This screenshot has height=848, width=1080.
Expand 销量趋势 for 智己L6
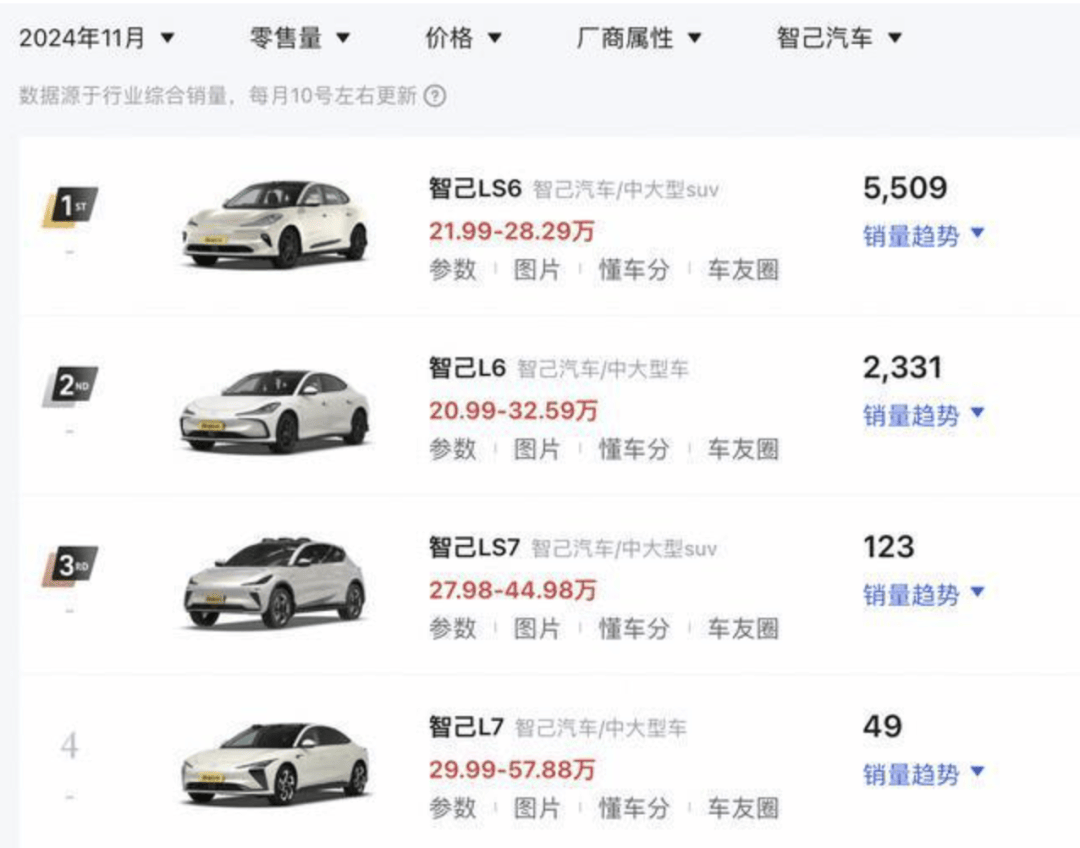click(x=924, y=415)
